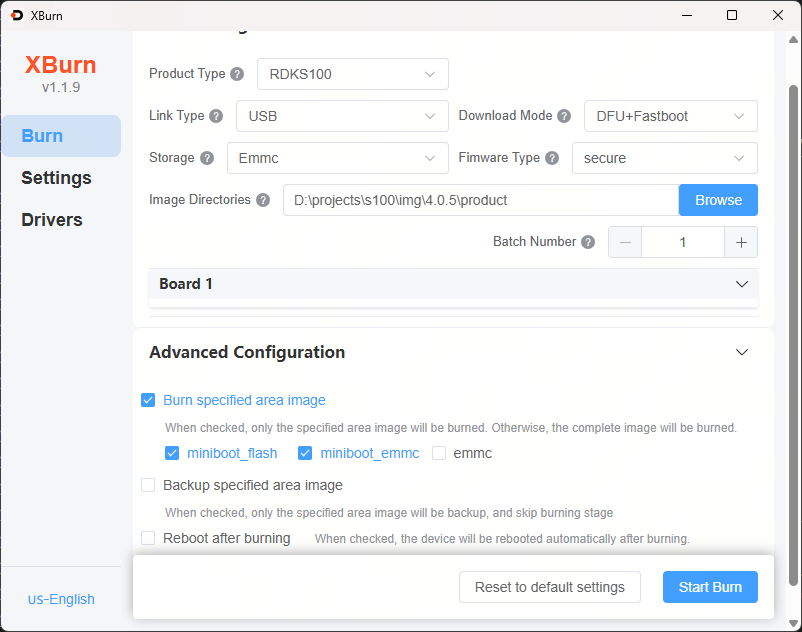Open the Download Mode dropdown

[x=670, y=116]
